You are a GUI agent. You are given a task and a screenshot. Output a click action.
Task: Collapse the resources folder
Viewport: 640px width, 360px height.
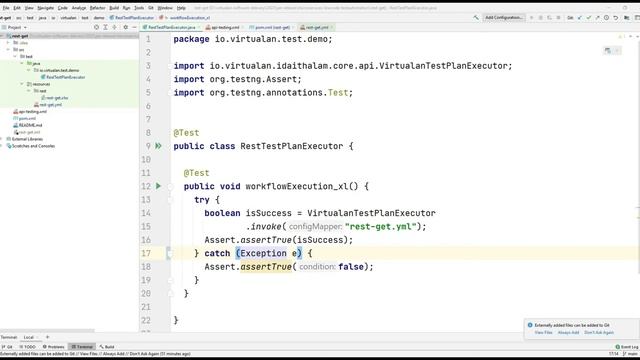(x=22, y=84)
